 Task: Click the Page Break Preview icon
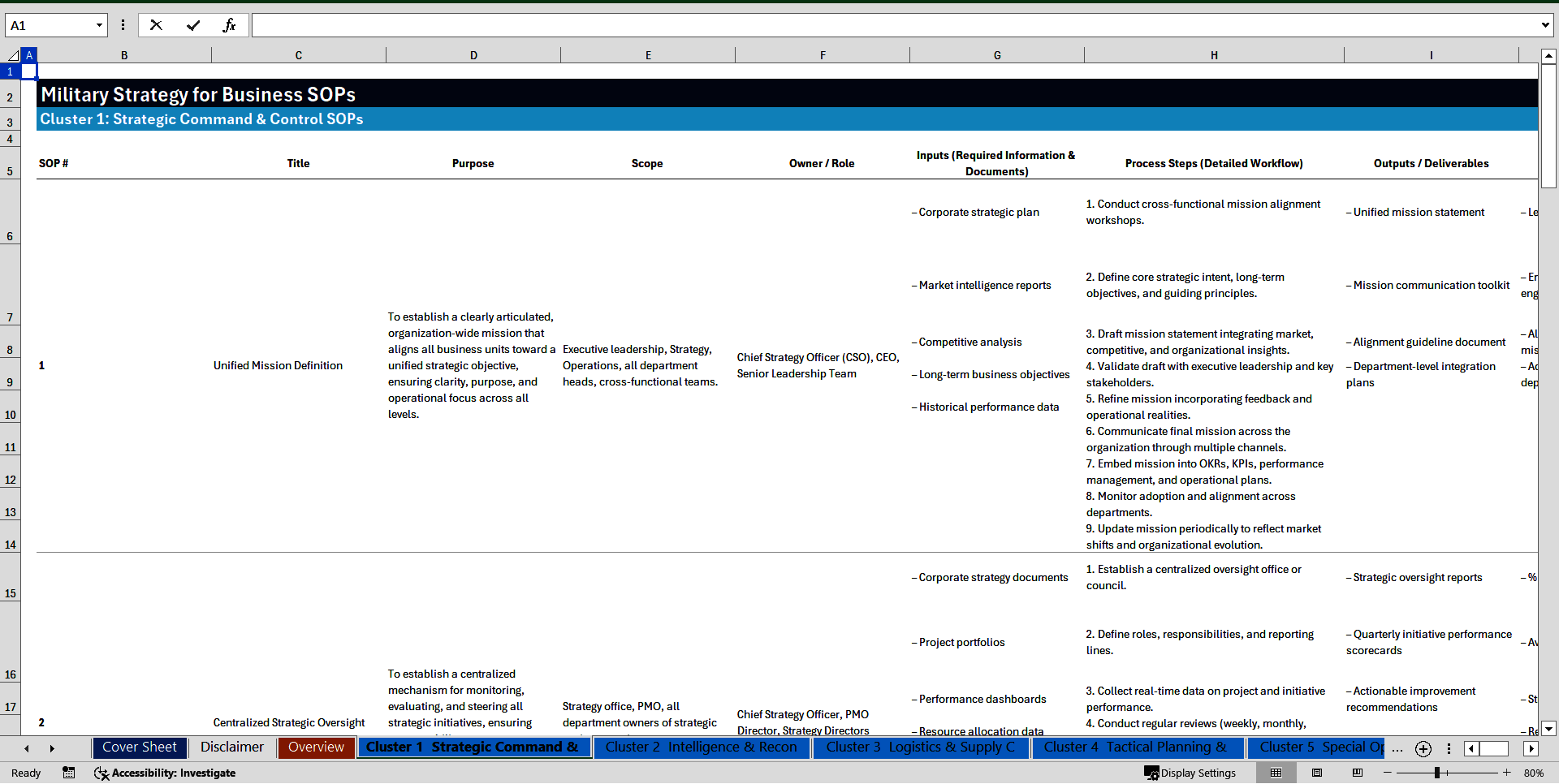coord(1358,773)
